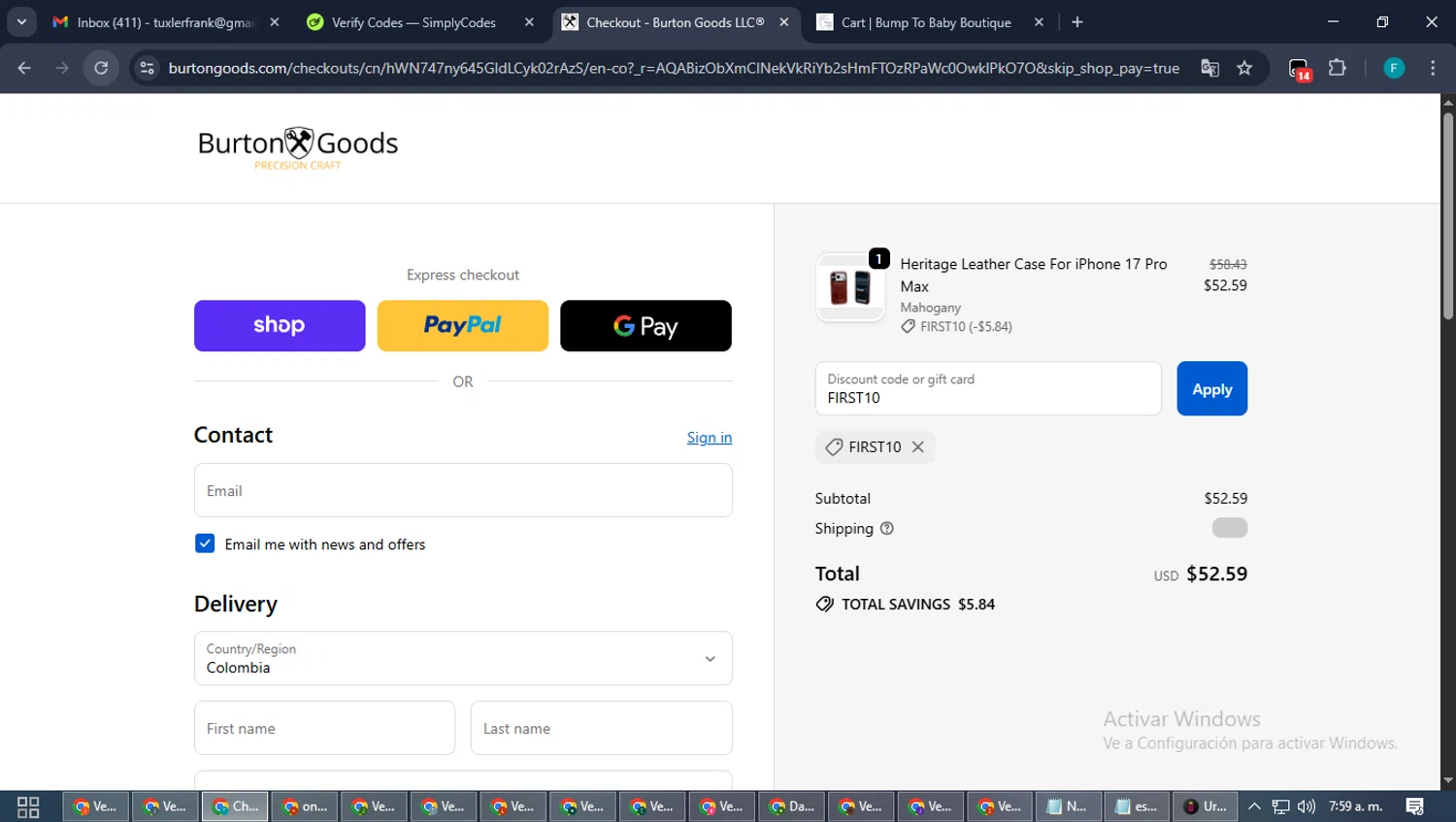
Task: Switch to the Verify Codes — SimplyCodes tab
Action: [420, 21]
